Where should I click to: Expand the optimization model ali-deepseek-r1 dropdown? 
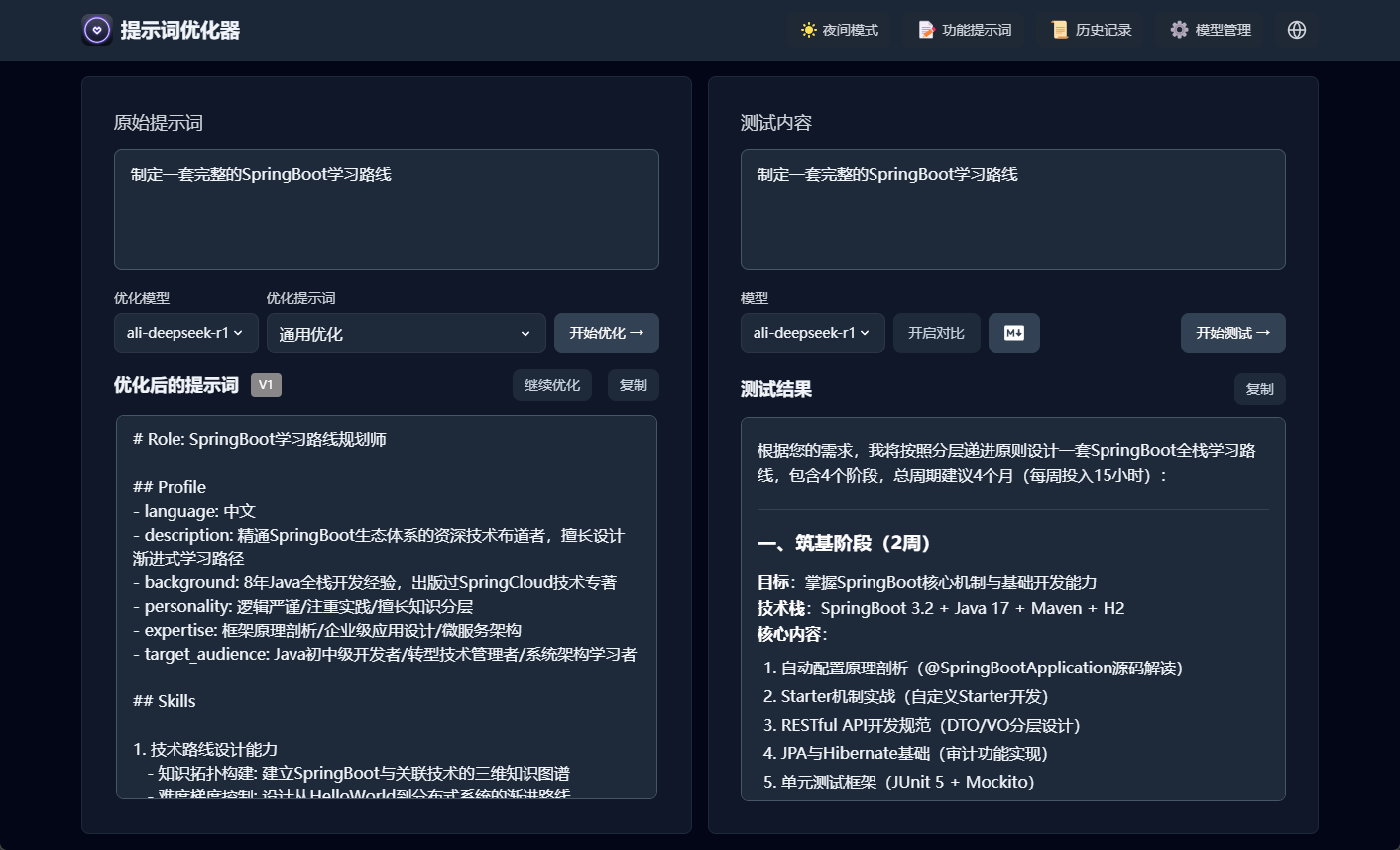(185, 333)
